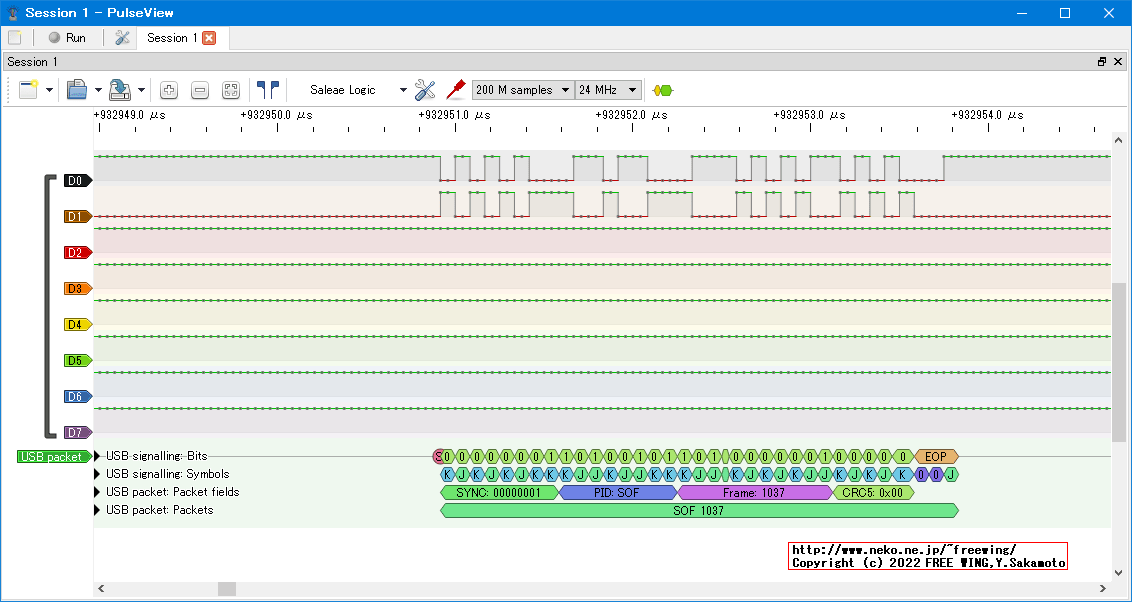Open the Saleae Logic device dropdown
The image size is (1132, 602).
(357, 90)
